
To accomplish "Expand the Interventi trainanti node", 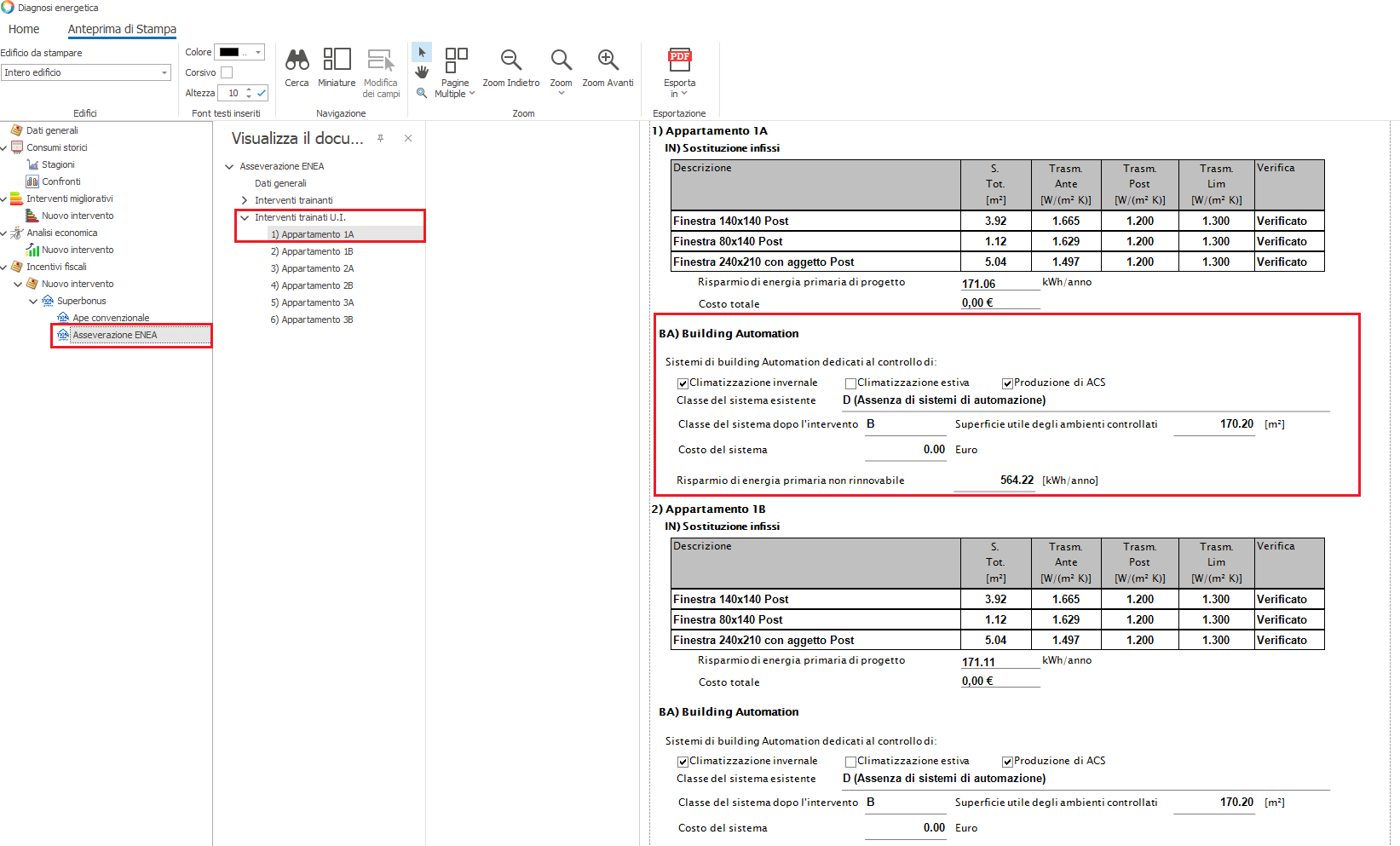I will pyautogui.click(x=245, y=200).
